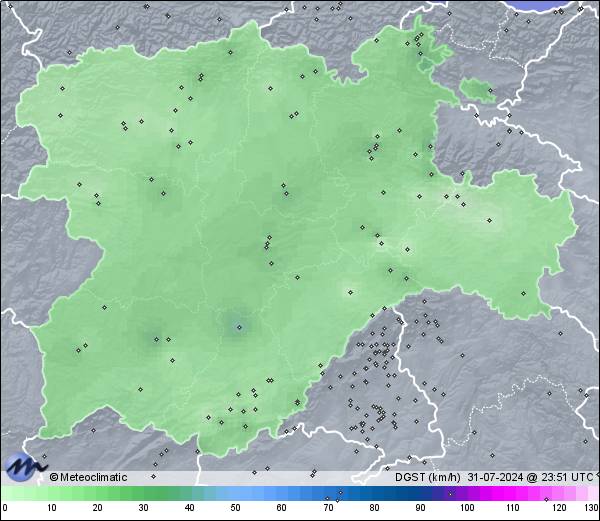Click scale label 120
Viewport: 600px width, 521px height.
coord(559,508)
